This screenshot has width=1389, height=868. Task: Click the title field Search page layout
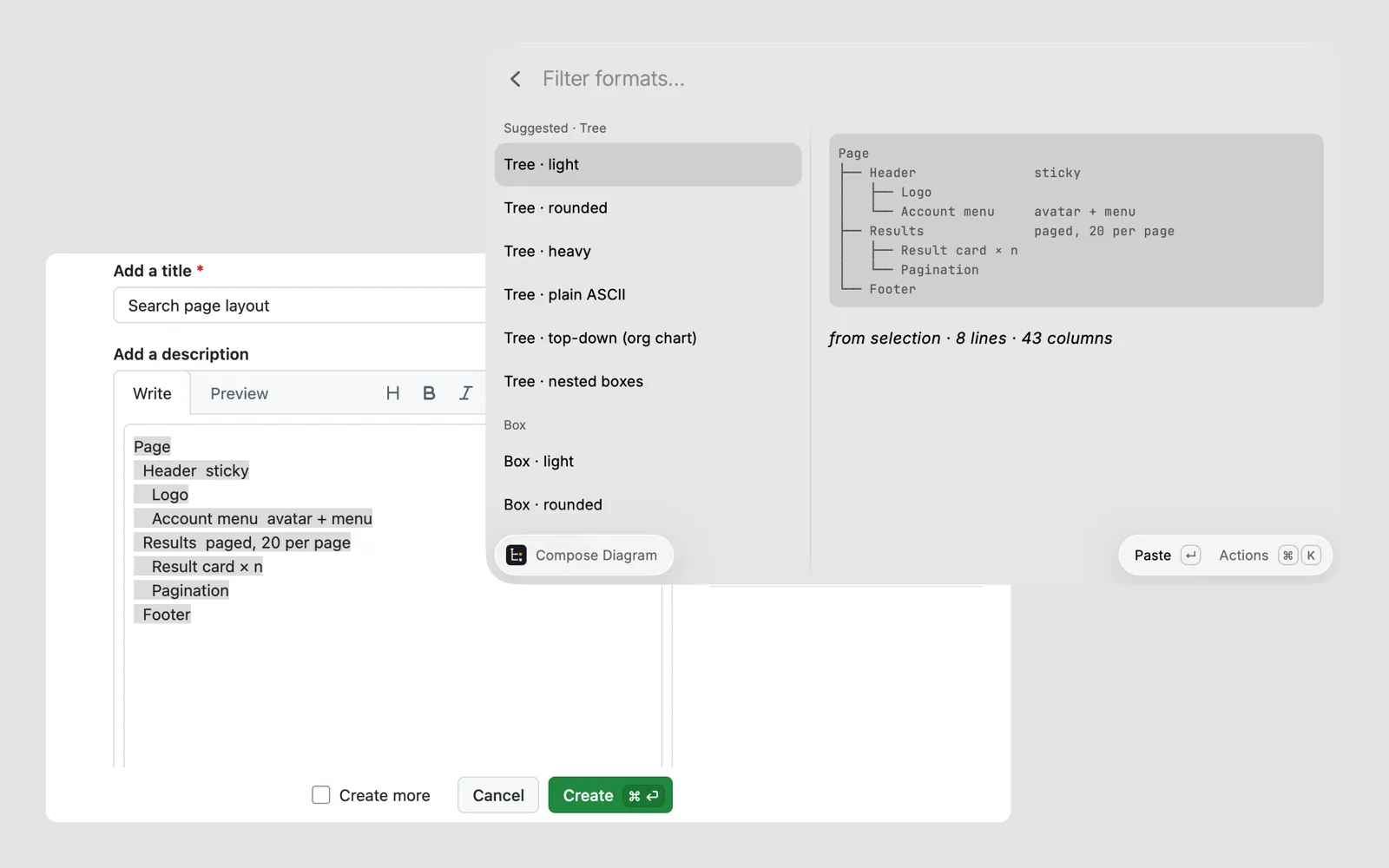300,306
